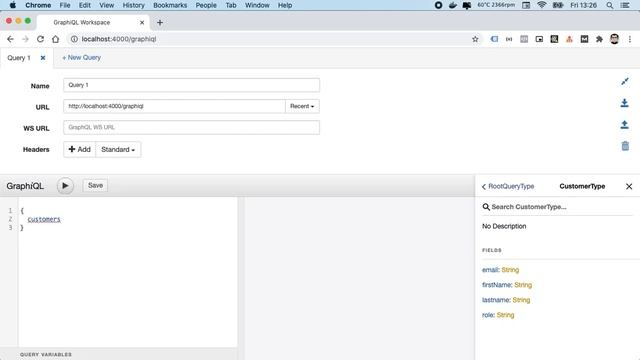
Task: Open the Chrome extensions puzzle icon
Action: pyautogui.click(x=599, y=39)
